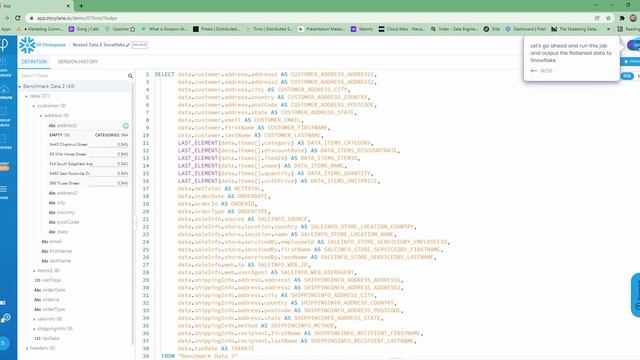
Task: Click line 39 FROM clause in SQL editor
Action: [x=199, y=356]
